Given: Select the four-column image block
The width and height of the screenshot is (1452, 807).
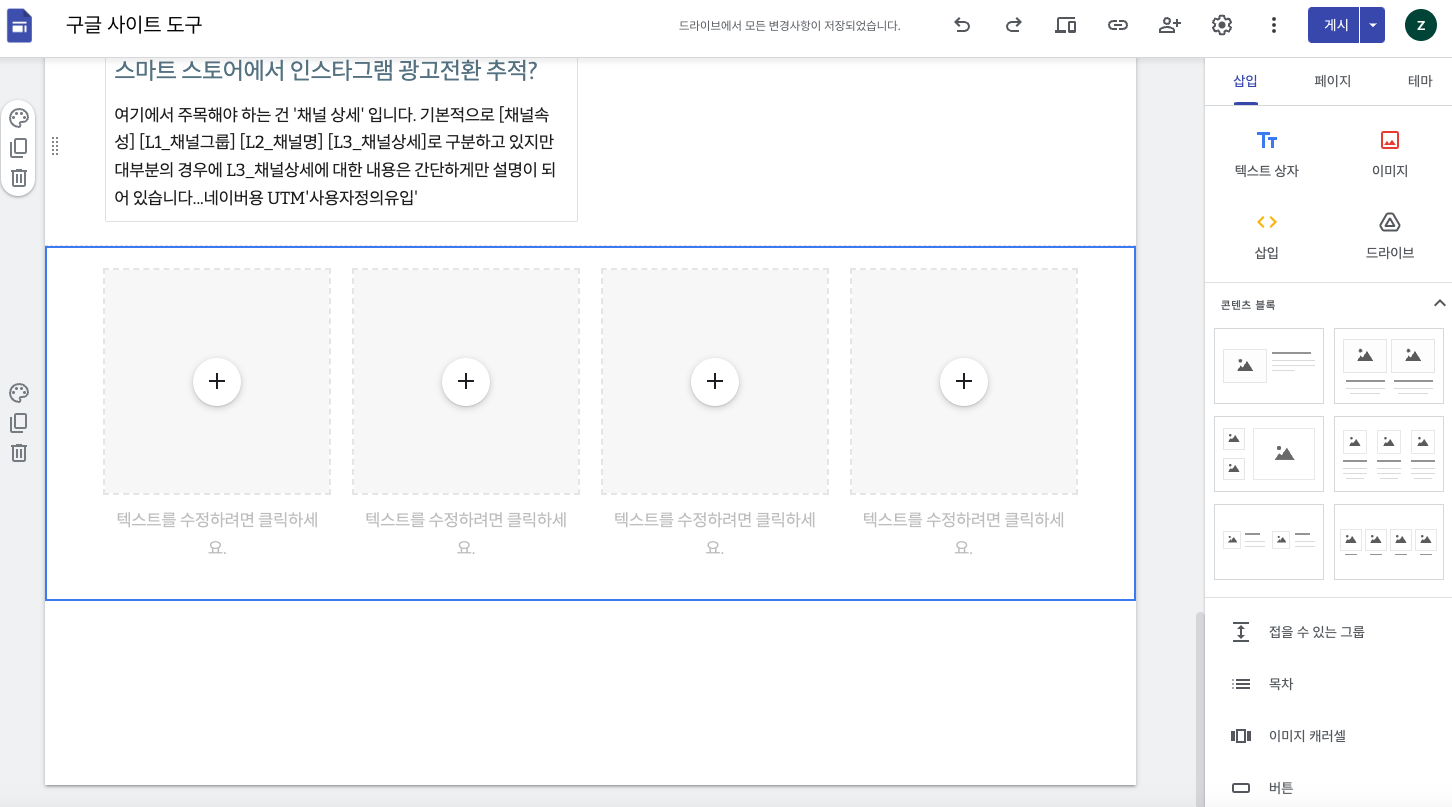Looking at the screenshot, I should [x=1389, y=542].
